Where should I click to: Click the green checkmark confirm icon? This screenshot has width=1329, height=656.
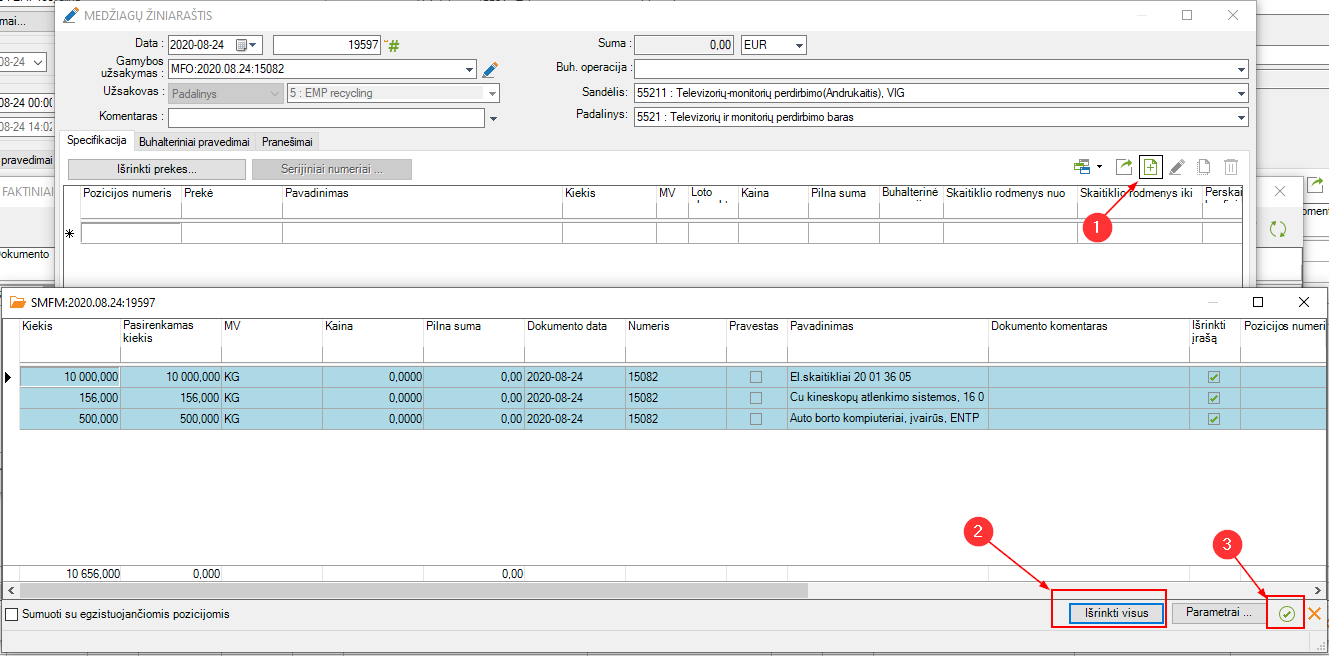pos(1286,614)
